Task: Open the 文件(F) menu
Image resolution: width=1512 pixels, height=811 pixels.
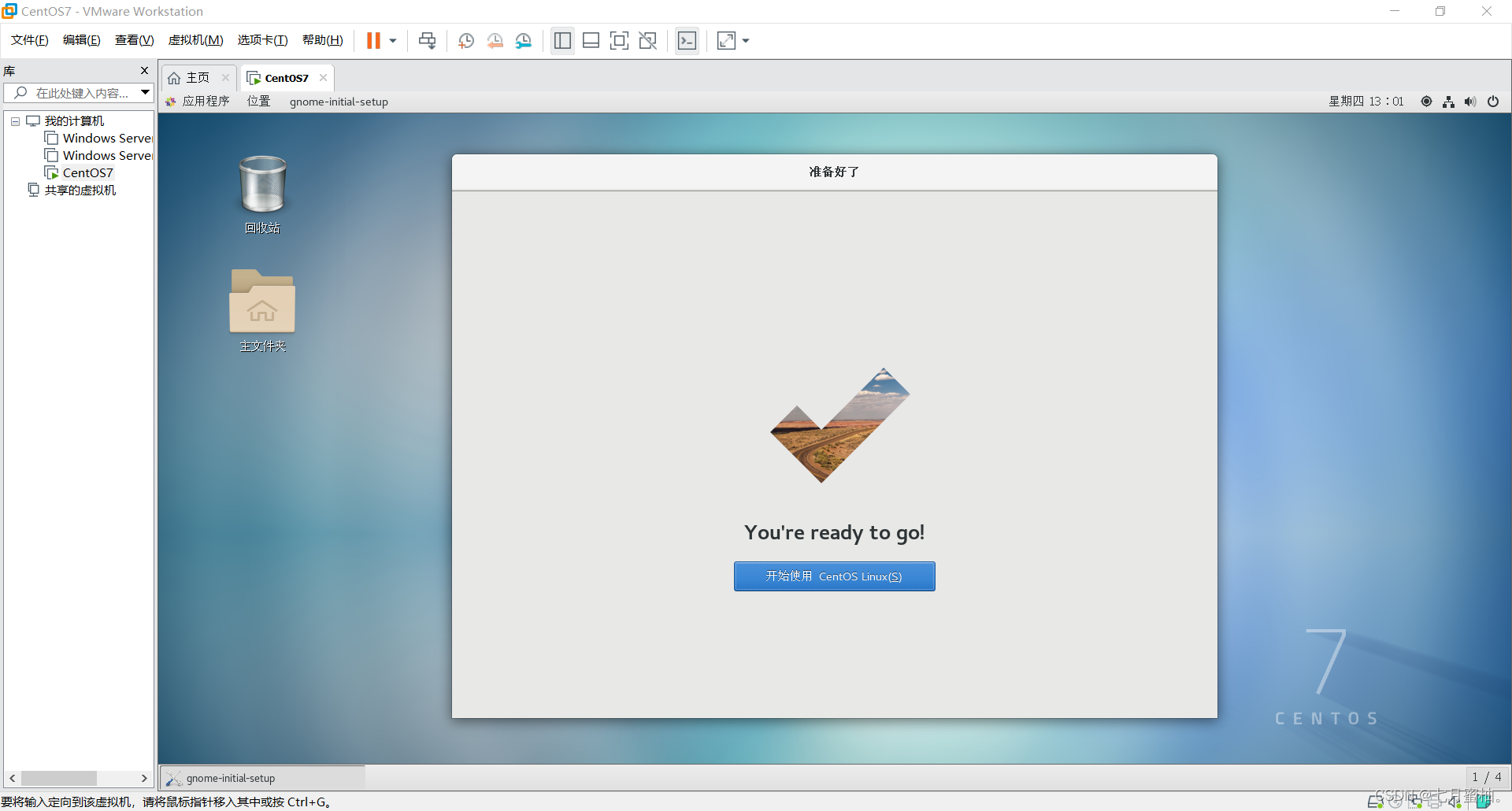Action: click(x=30, y=40)
